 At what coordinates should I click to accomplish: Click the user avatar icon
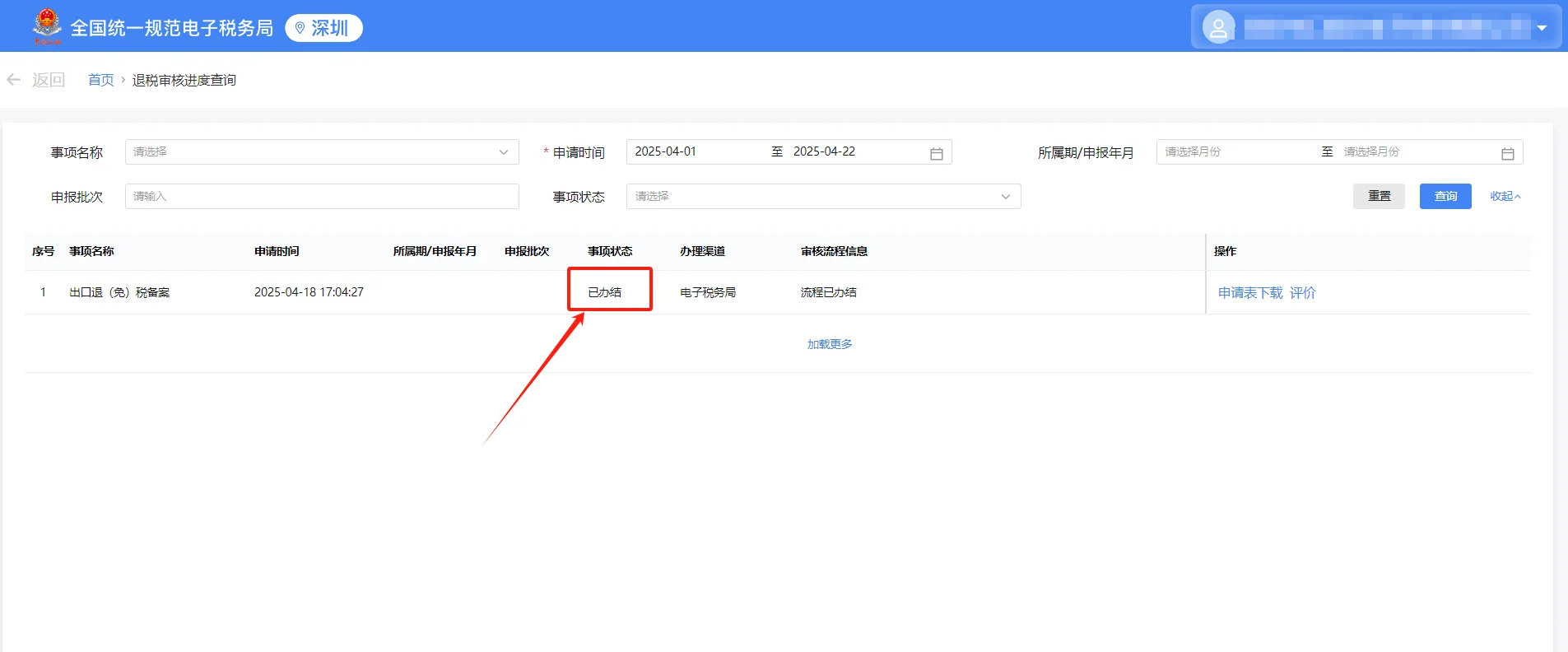pyautogui.click(x=1218, y=27)
